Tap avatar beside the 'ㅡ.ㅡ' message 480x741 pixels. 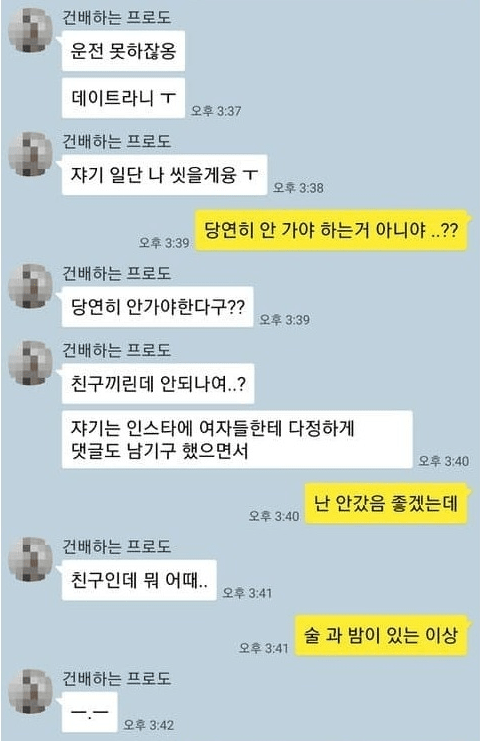tap(31, 691)
